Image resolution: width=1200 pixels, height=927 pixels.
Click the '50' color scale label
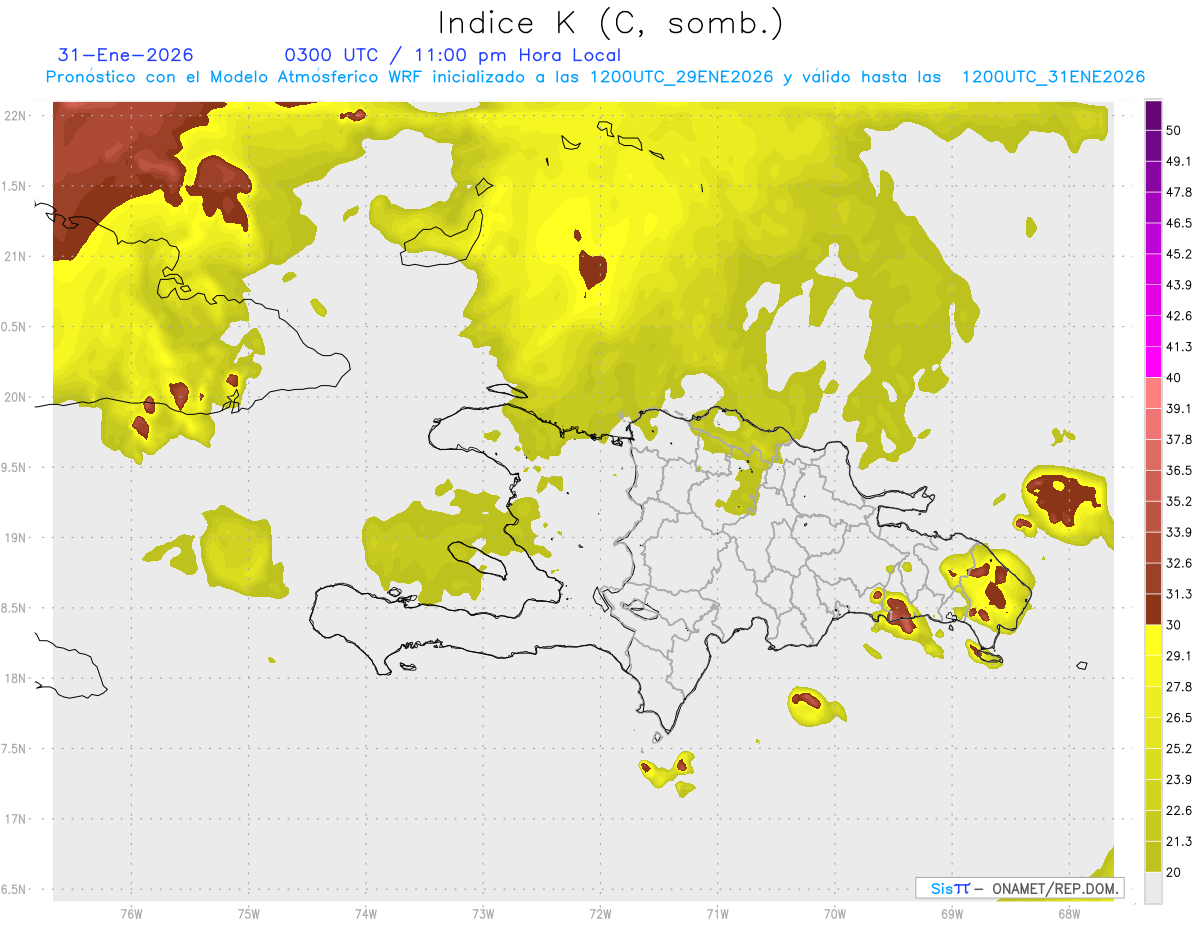point(1173,130)
